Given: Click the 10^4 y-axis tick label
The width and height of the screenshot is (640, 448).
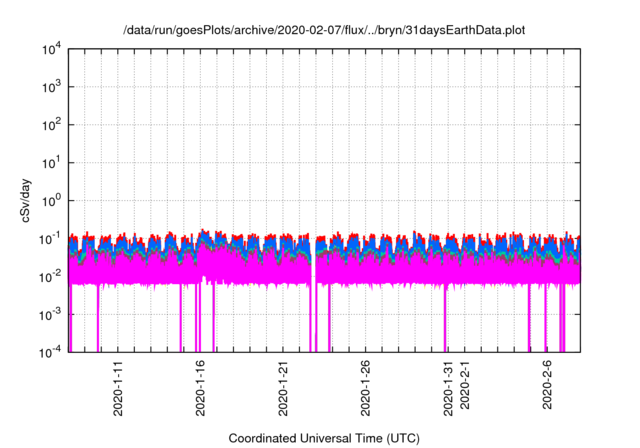Looking at the screenshot, I should 52,49.
